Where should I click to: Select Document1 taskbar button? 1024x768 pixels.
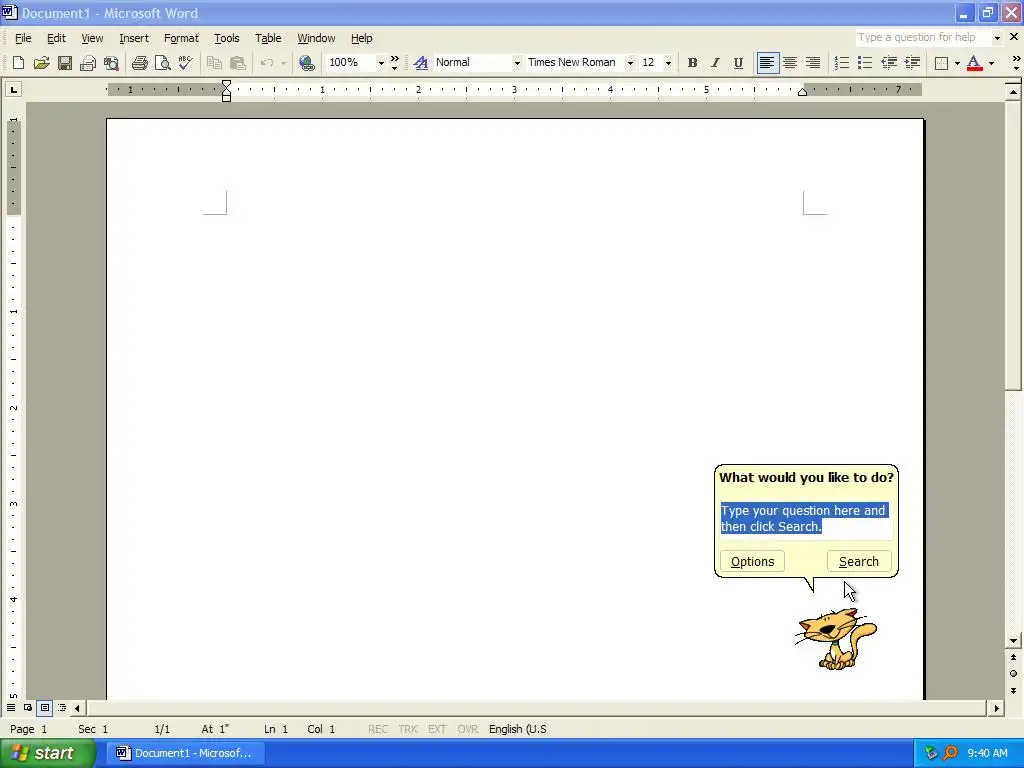point(185,753)
